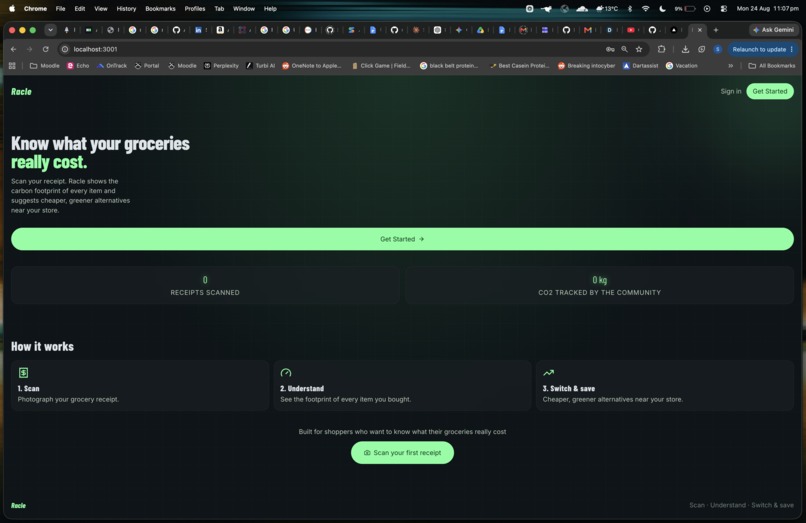
Task: Open the Chrome extensions puzzle icon
Action: [x=662, y=49]
